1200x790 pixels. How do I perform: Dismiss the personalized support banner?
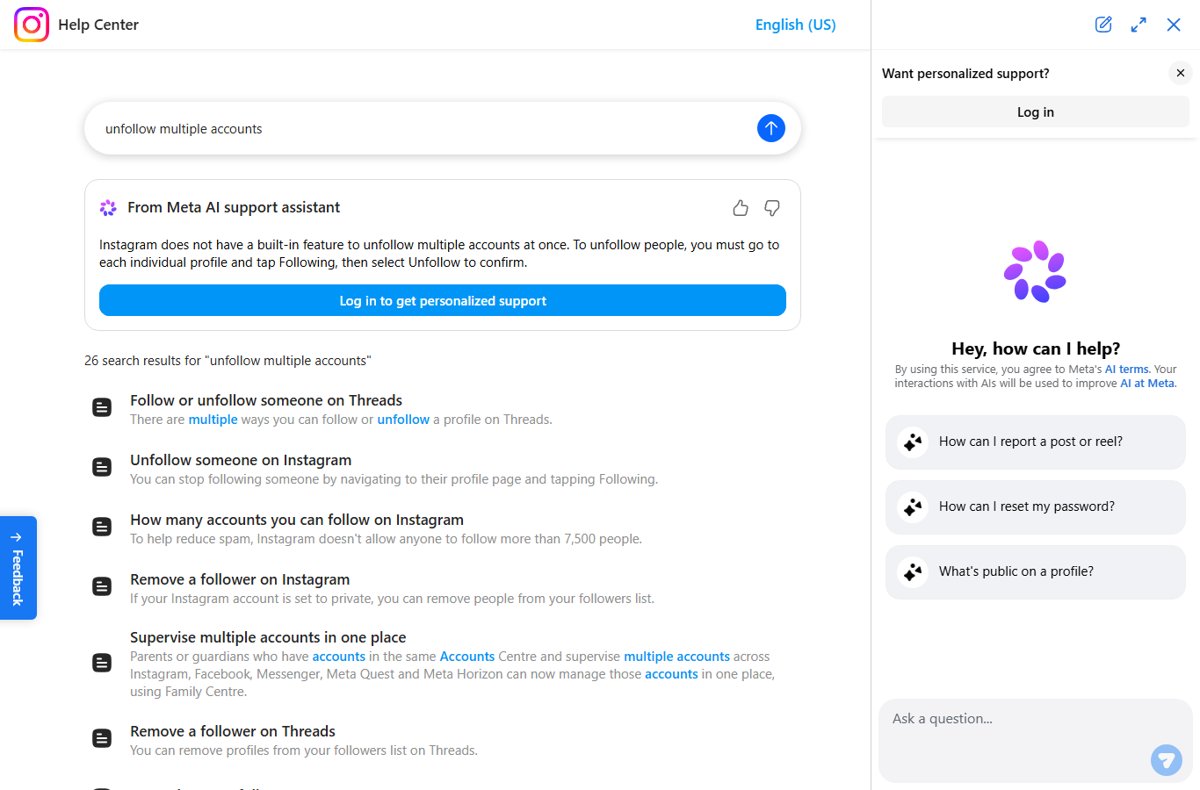(x=1180, y=73)
